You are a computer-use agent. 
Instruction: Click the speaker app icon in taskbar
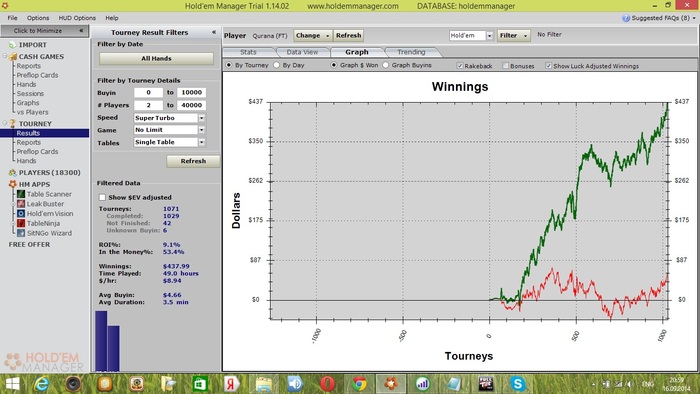tap(296, 384)
